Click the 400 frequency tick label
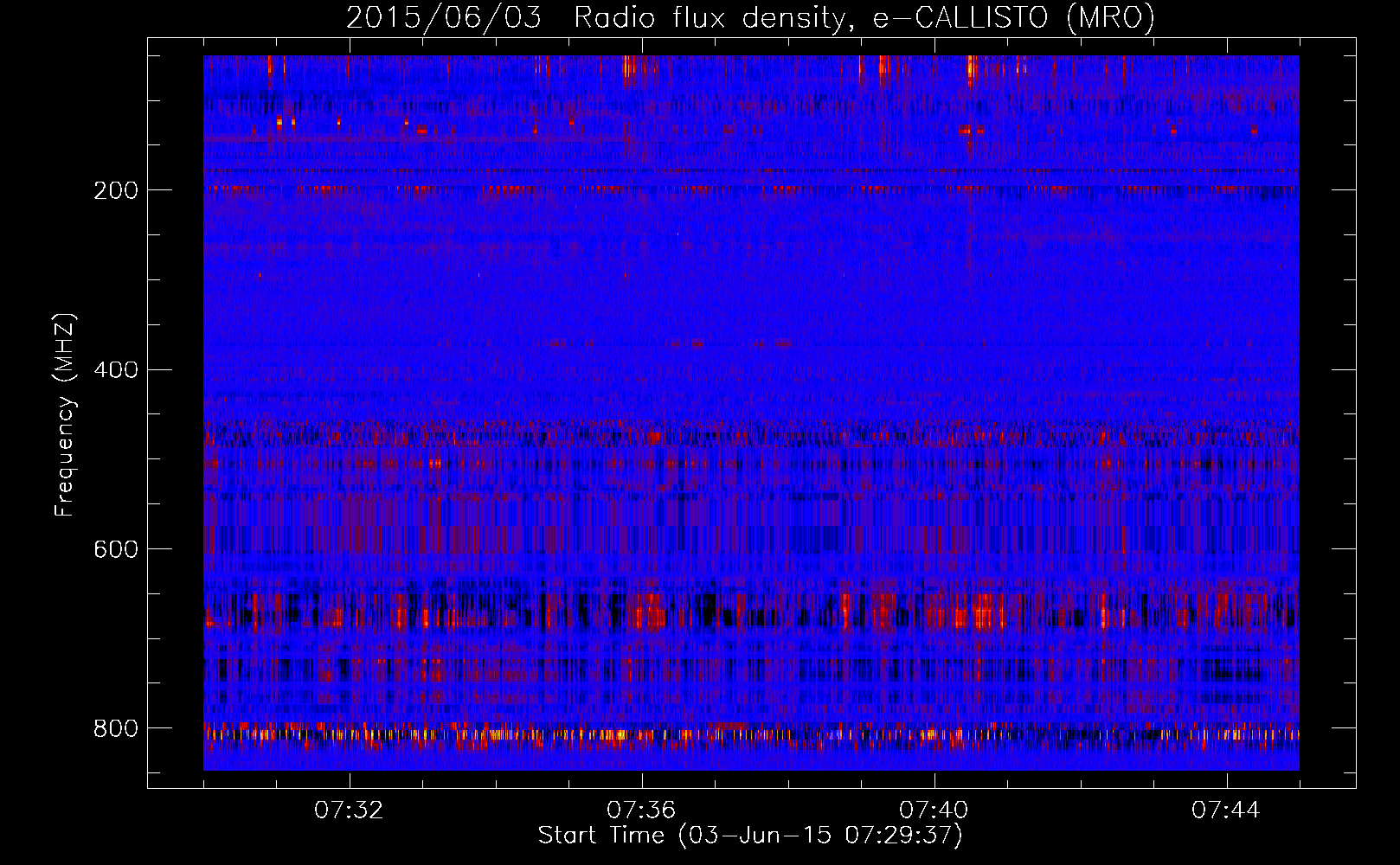This screenshot has height=865, width=1400. (116, 370)
